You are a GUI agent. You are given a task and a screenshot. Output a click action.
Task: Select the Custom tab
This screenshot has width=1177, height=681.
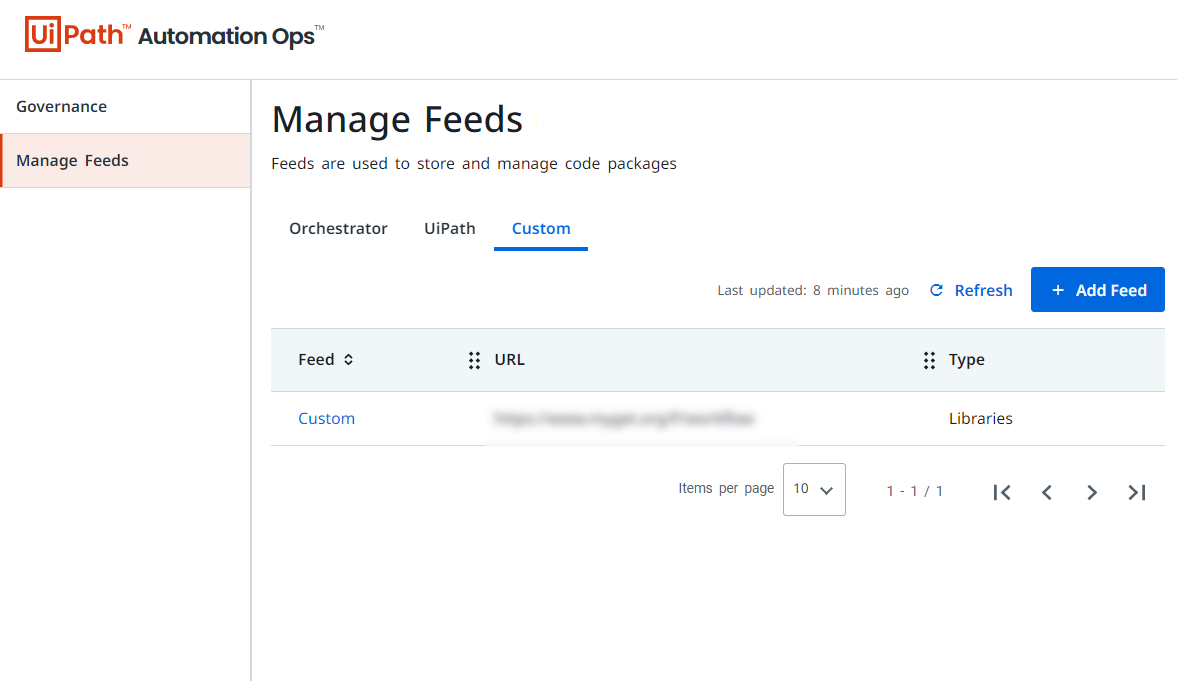click(x=541, y=228)
